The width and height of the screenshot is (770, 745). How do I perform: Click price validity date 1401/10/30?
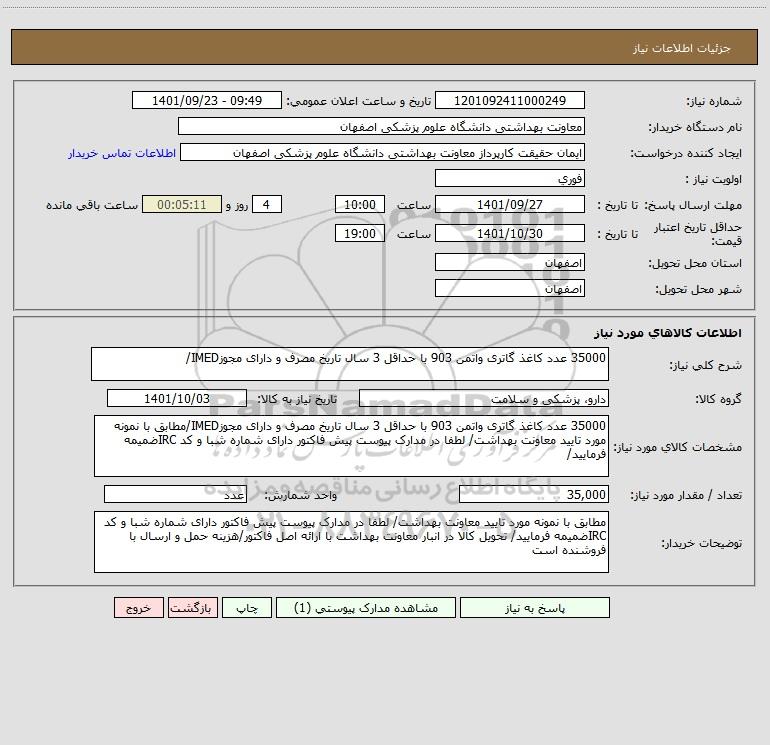click(510, 233)
